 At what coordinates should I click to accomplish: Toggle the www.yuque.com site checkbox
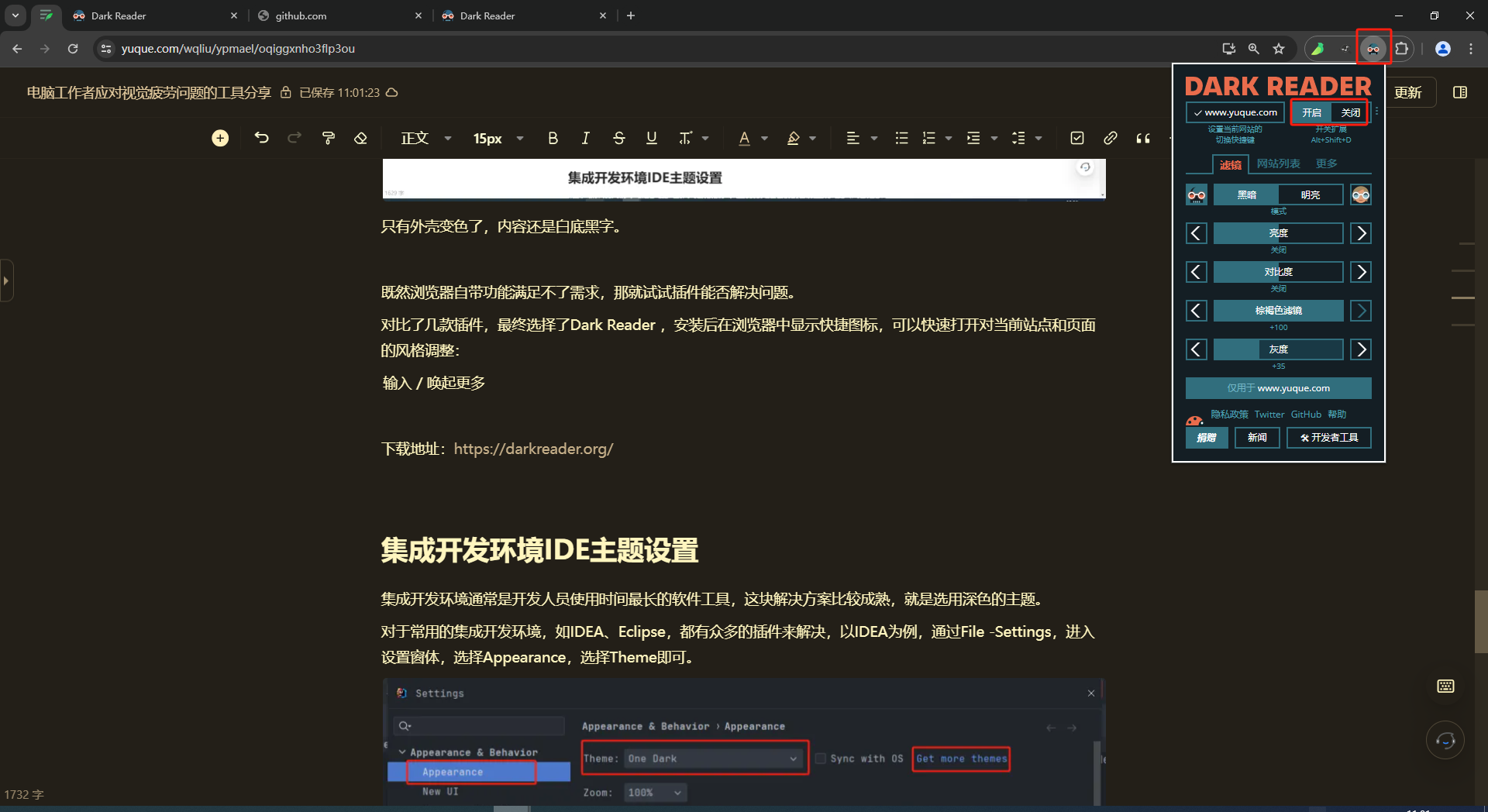tap(1235, 112)
